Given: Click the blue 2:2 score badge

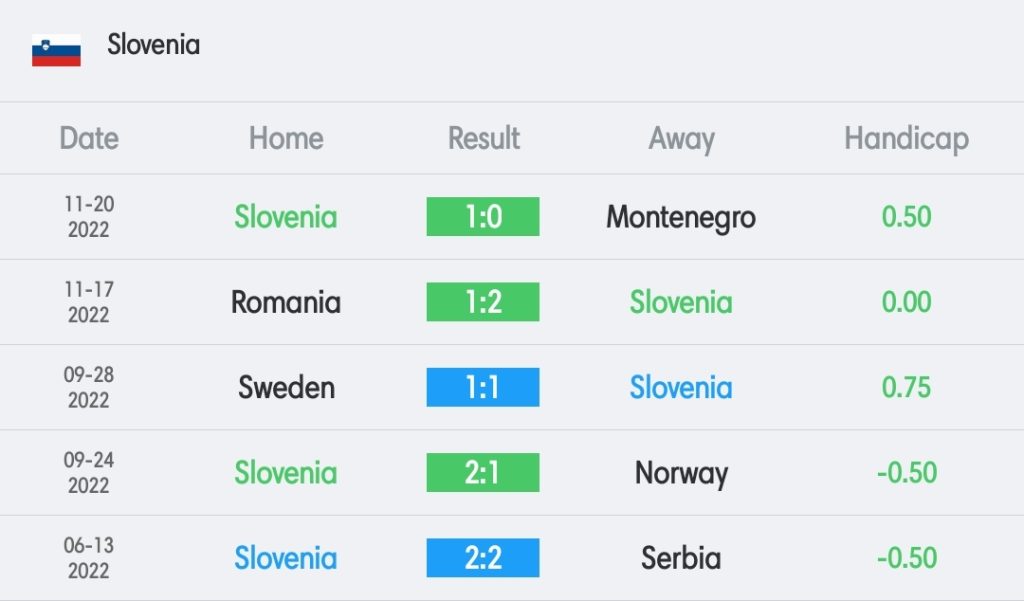Looking at the screenshot, I should click(483, 558).
